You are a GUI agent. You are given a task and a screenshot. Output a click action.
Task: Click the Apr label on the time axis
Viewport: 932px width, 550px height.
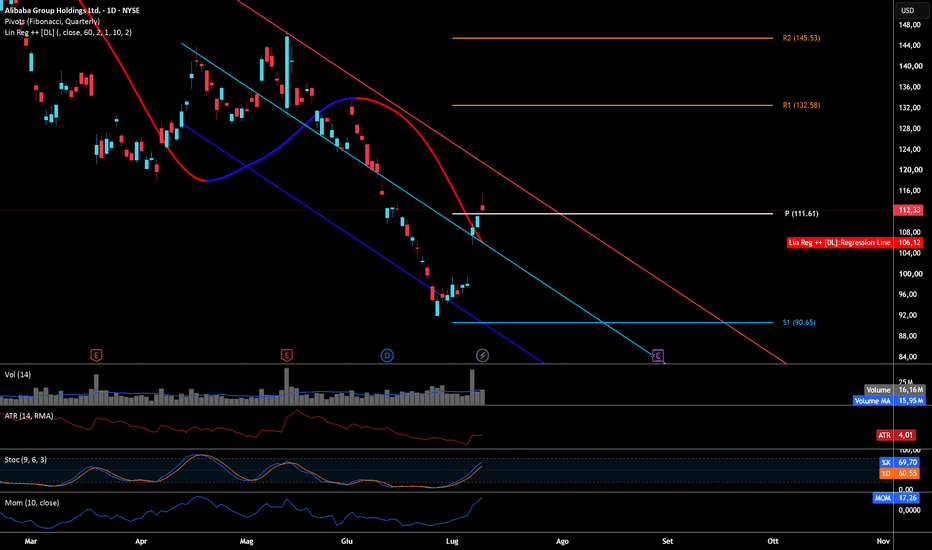(141, 541)
